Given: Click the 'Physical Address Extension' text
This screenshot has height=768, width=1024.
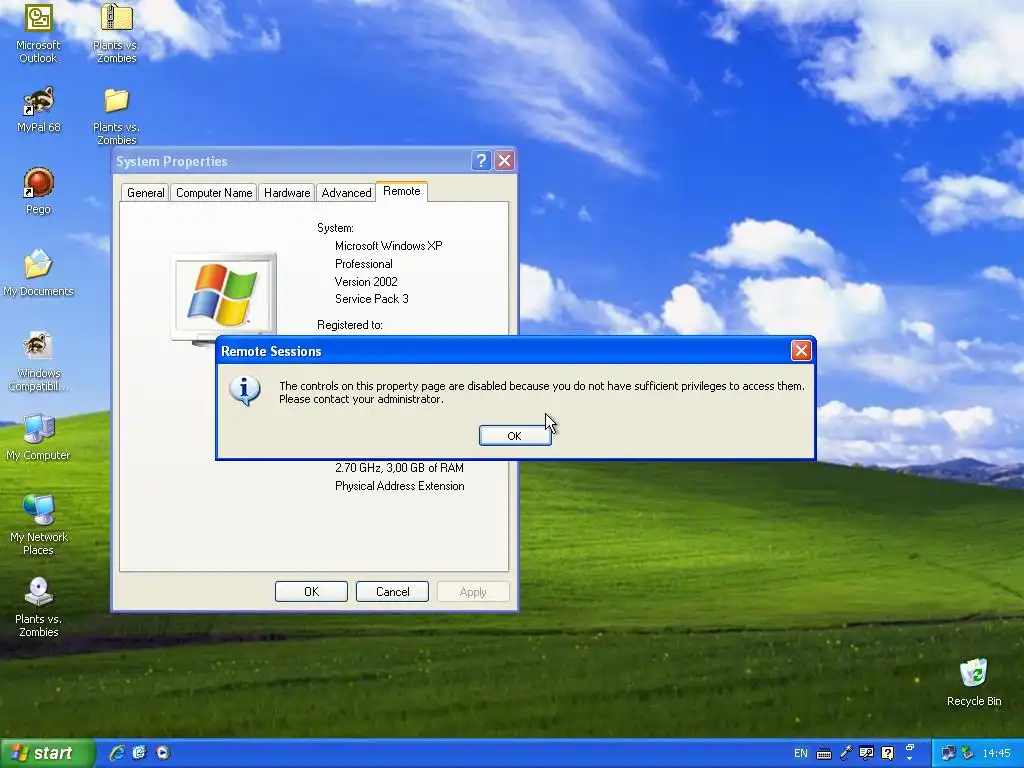Looking at the screenshot, I should pyautogui.click(x=400, y=486).
